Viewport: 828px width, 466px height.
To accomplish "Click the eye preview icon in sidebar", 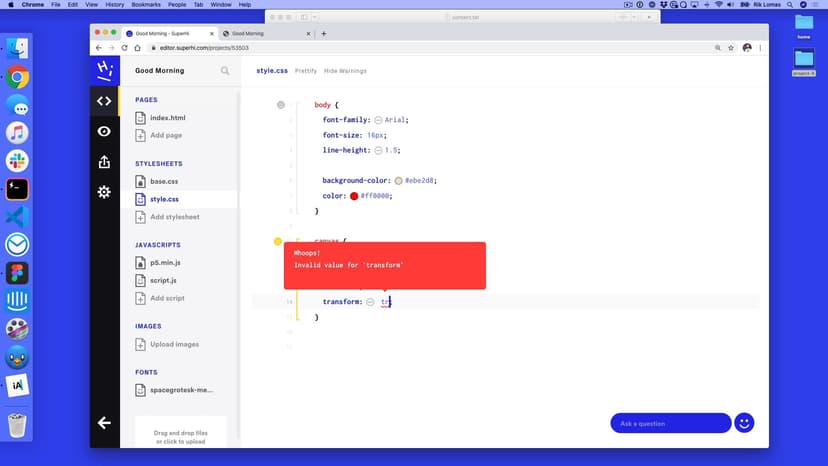I will pos(104,131).
